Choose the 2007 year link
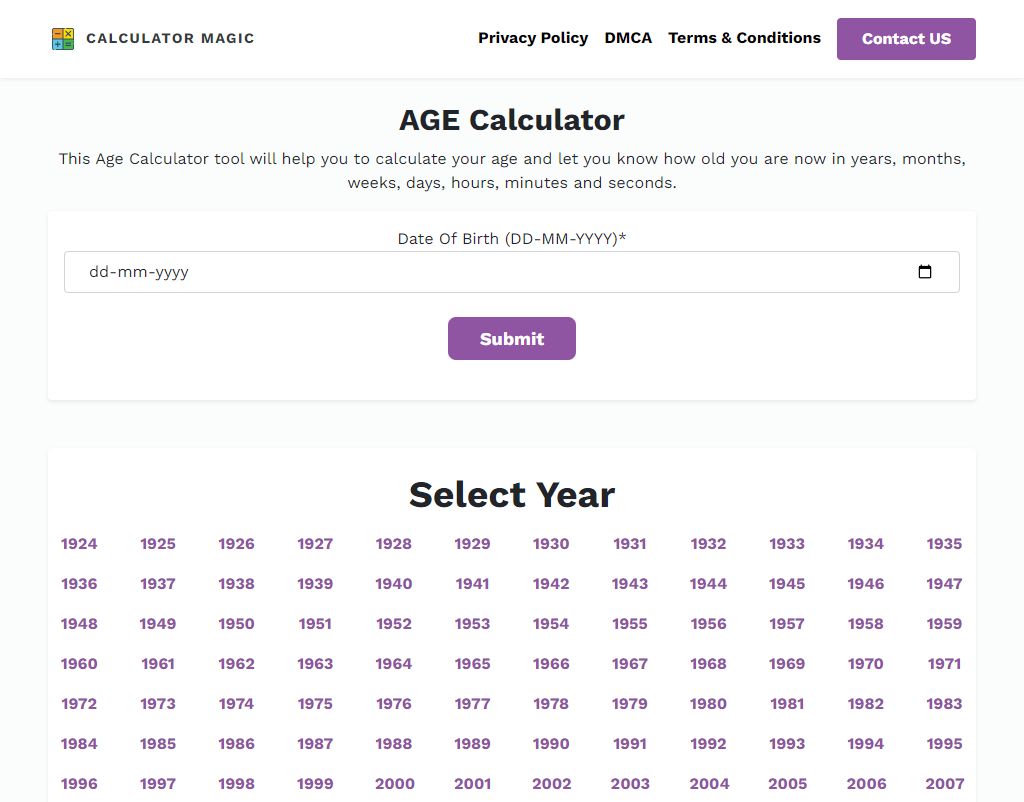The image size is (1024, 802). pos(944,784)
